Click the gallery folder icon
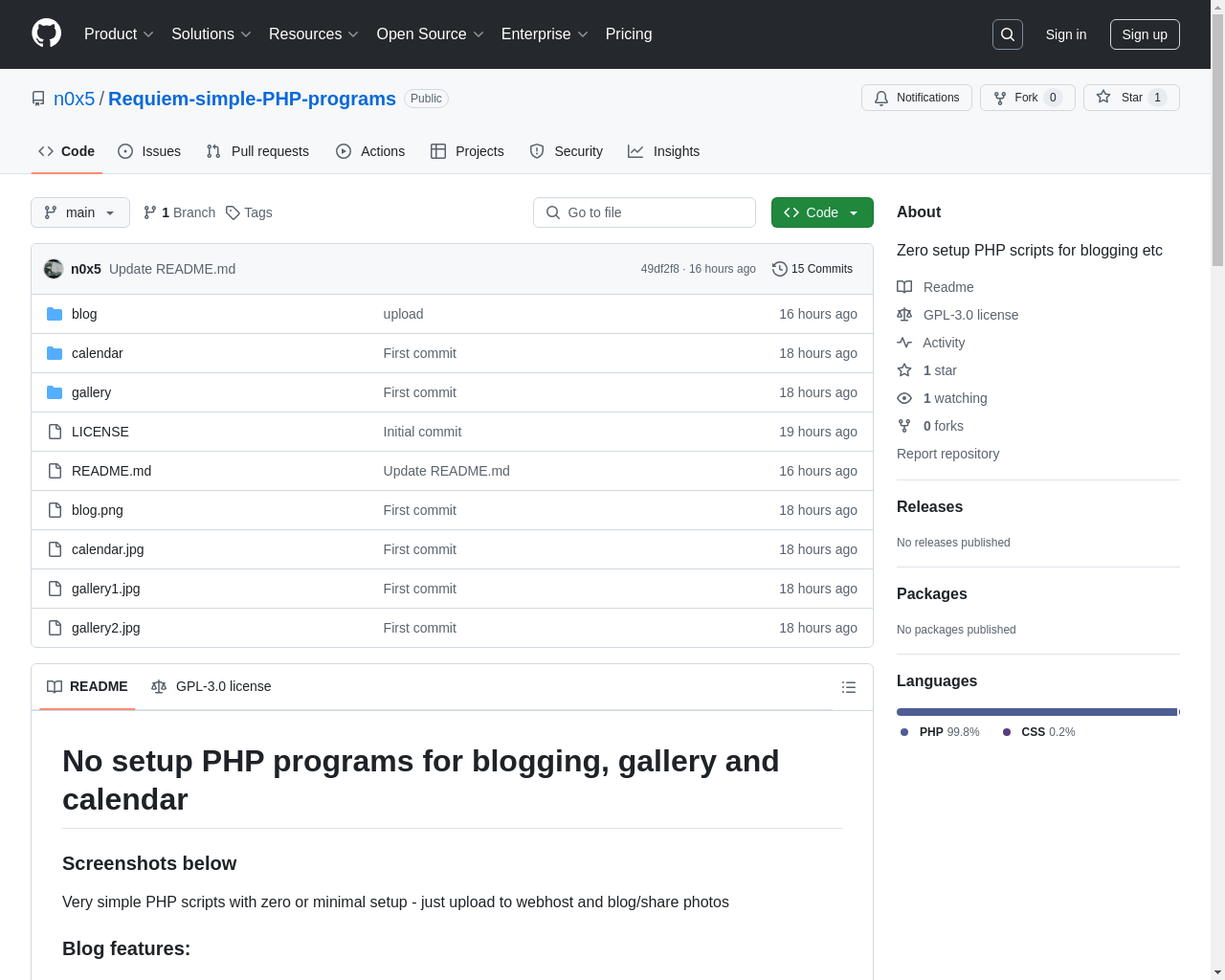The image size is (1225, 980). pyautogui.click(x=55, y=392)
